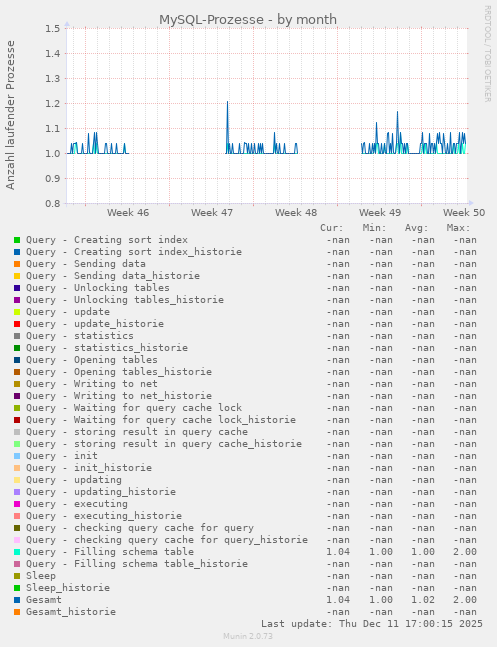The width and height of the screenshot is (497, 647).
Task: Click the Gesamt average value 1.02
Action: (423, 600)
